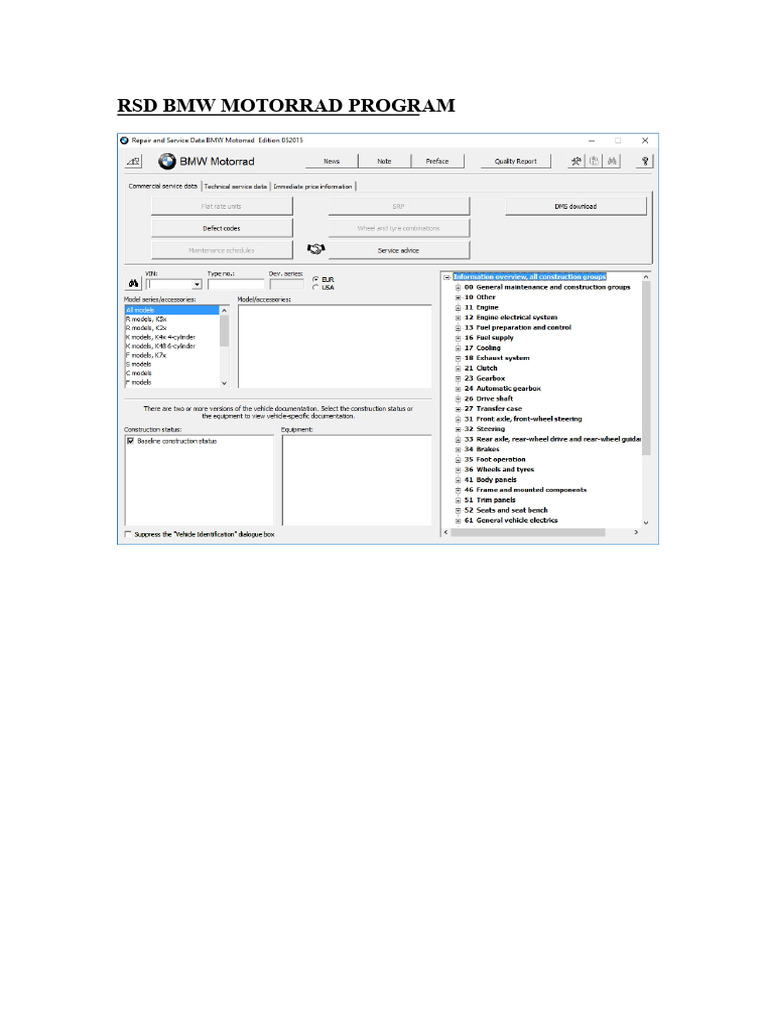Click the News button

(332, 161)
